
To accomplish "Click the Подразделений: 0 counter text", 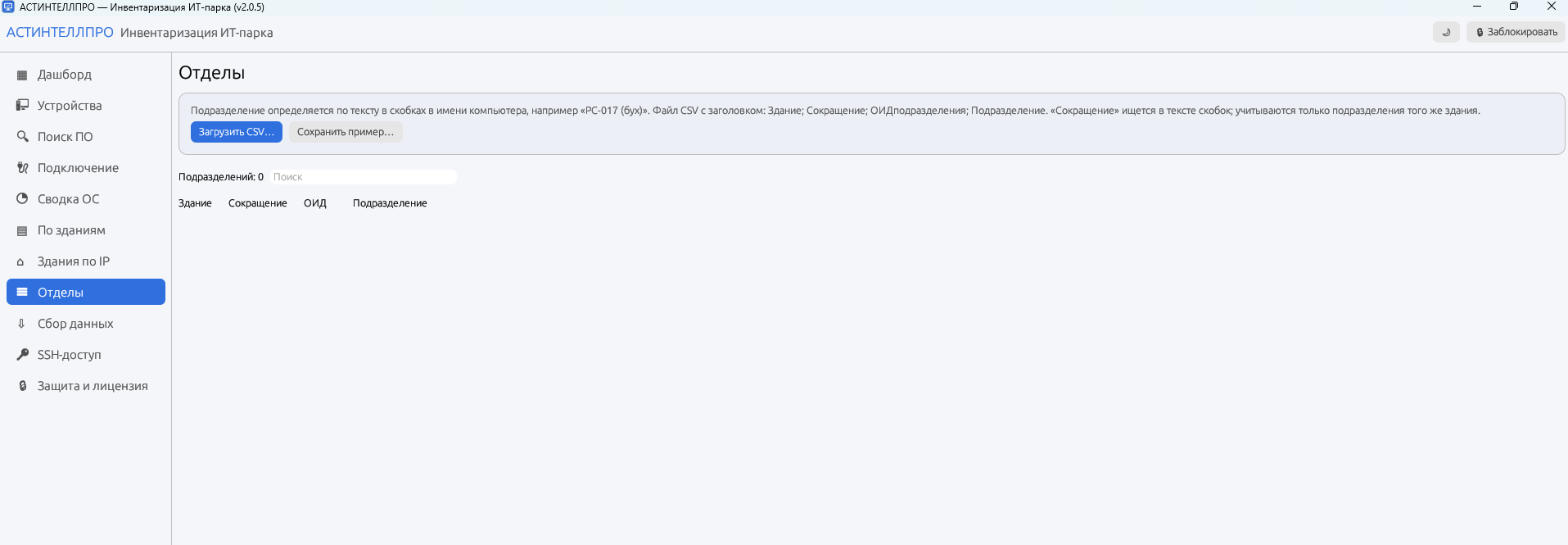I will [x=221, y=177].
